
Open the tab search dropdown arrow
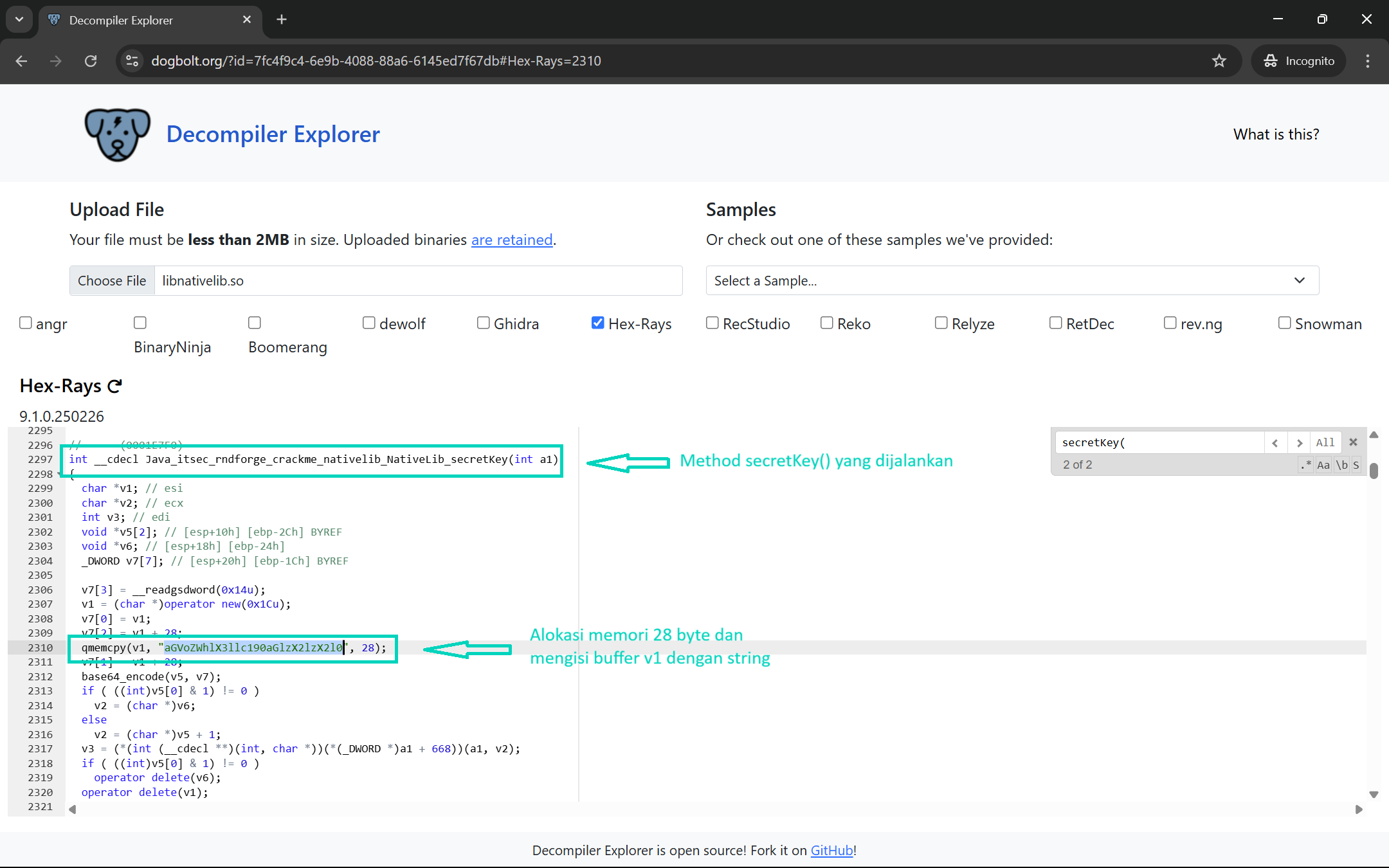pyautogui.click(x=19, y=19)
